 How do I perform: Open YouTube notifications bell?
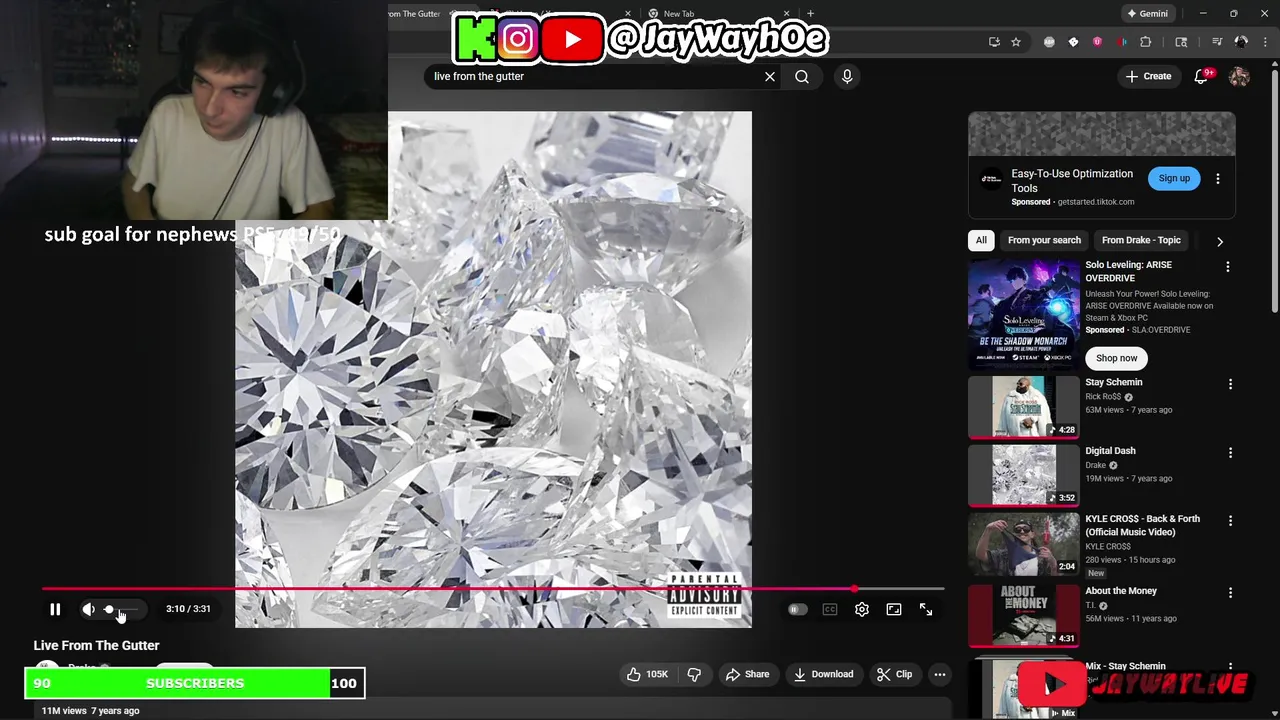[x=1201, y=76]
